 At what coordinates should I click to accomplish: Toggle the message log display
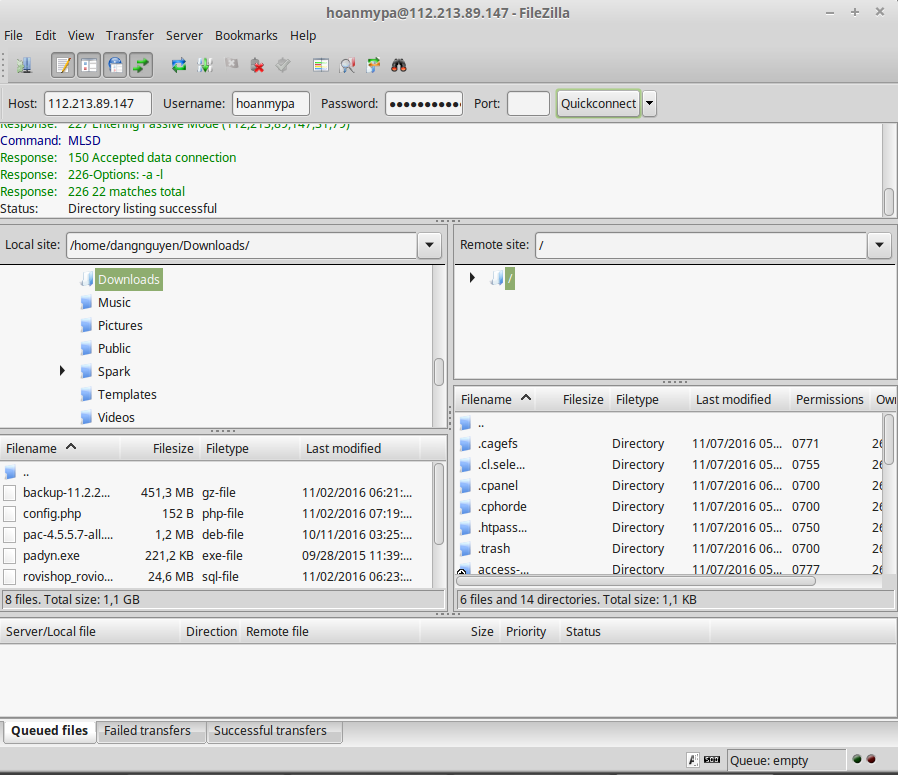coord(63,65)
